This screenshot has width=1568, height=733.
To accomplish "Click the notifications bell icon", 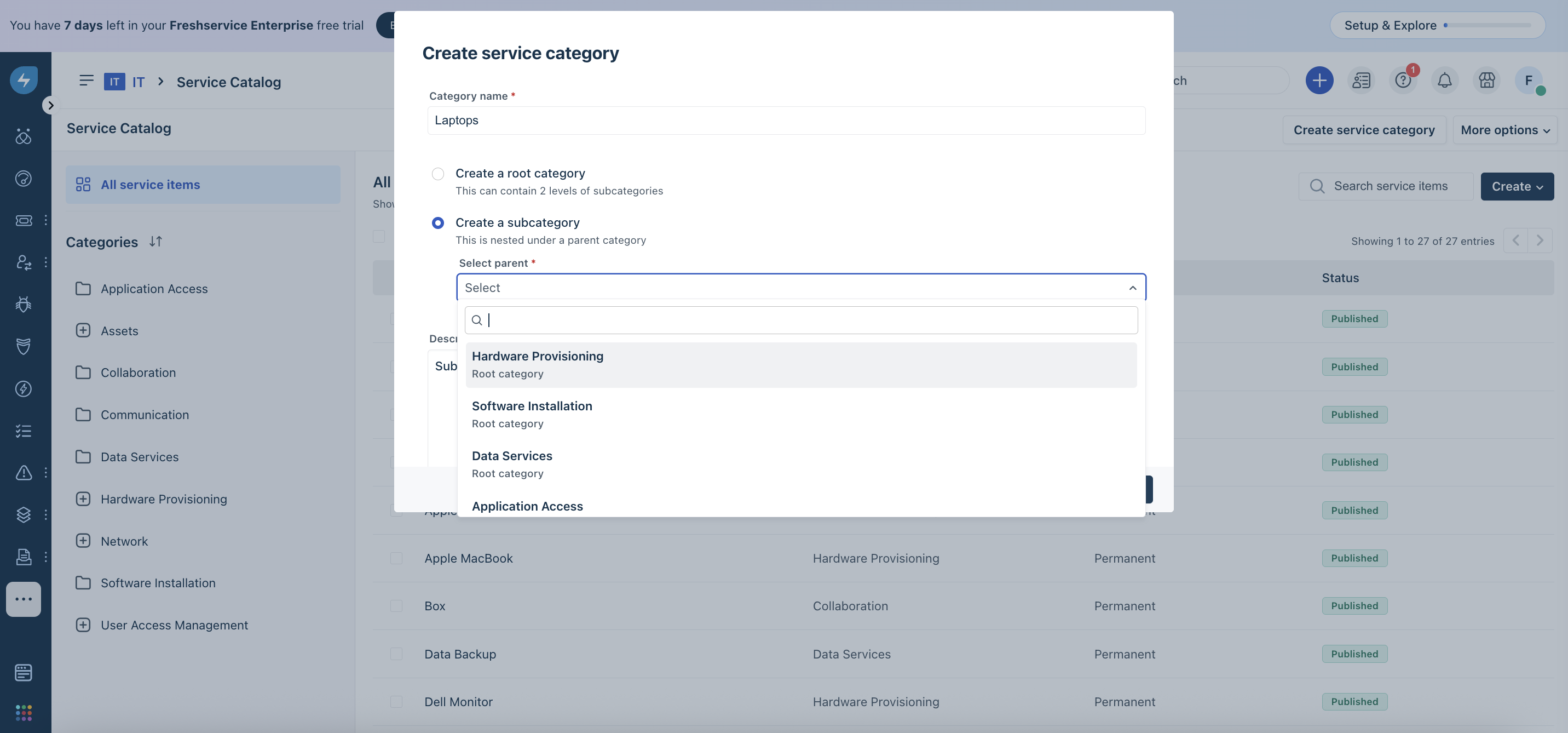I will (x=1444, y=81).
